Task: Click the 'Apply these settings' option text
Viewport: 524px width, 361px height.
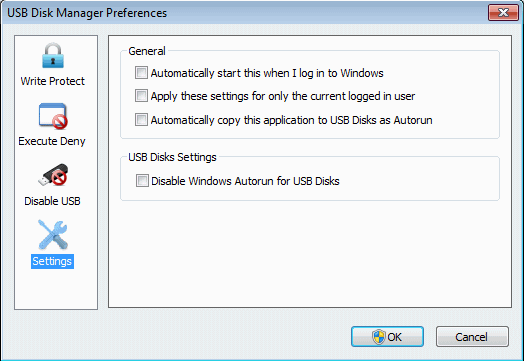Action: [283, 96]
